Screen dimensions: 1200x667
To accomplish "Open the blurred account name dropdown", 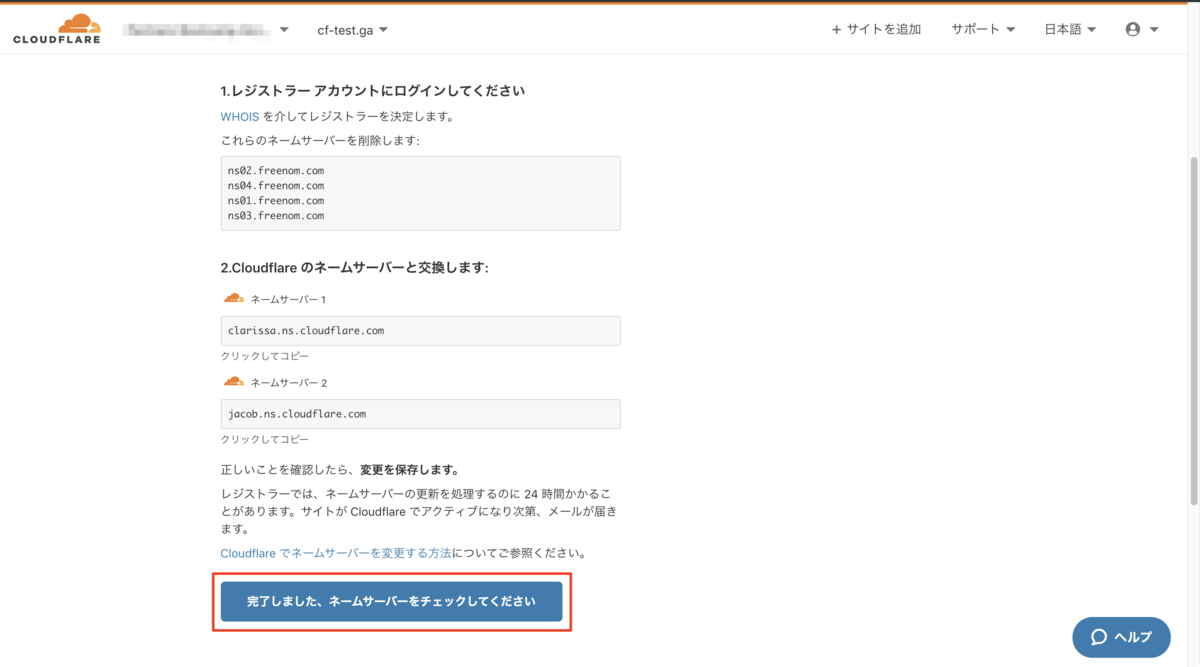I will coord(206,30).
